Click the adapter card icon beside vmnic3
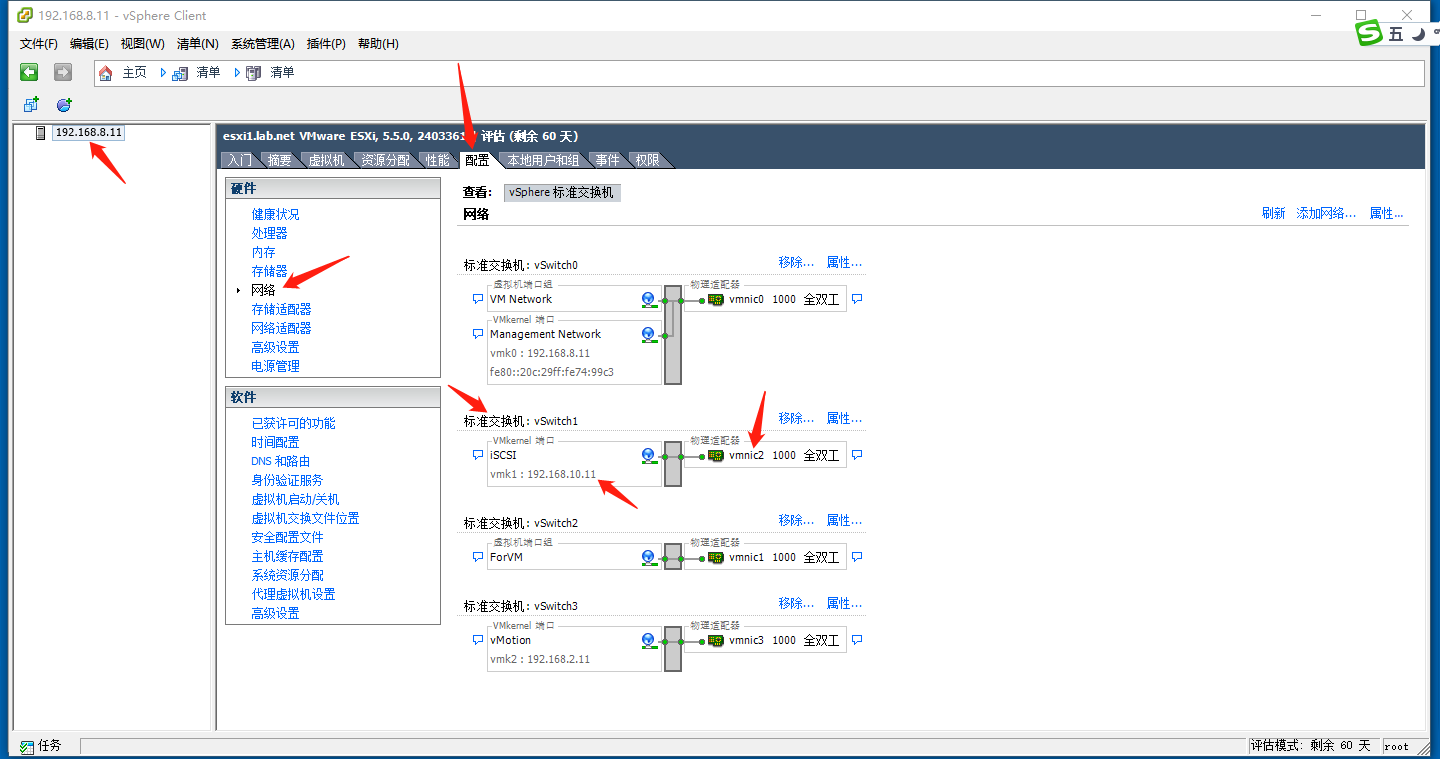The height and width of the screenshot is (759, 1440). tap(716, 640)
